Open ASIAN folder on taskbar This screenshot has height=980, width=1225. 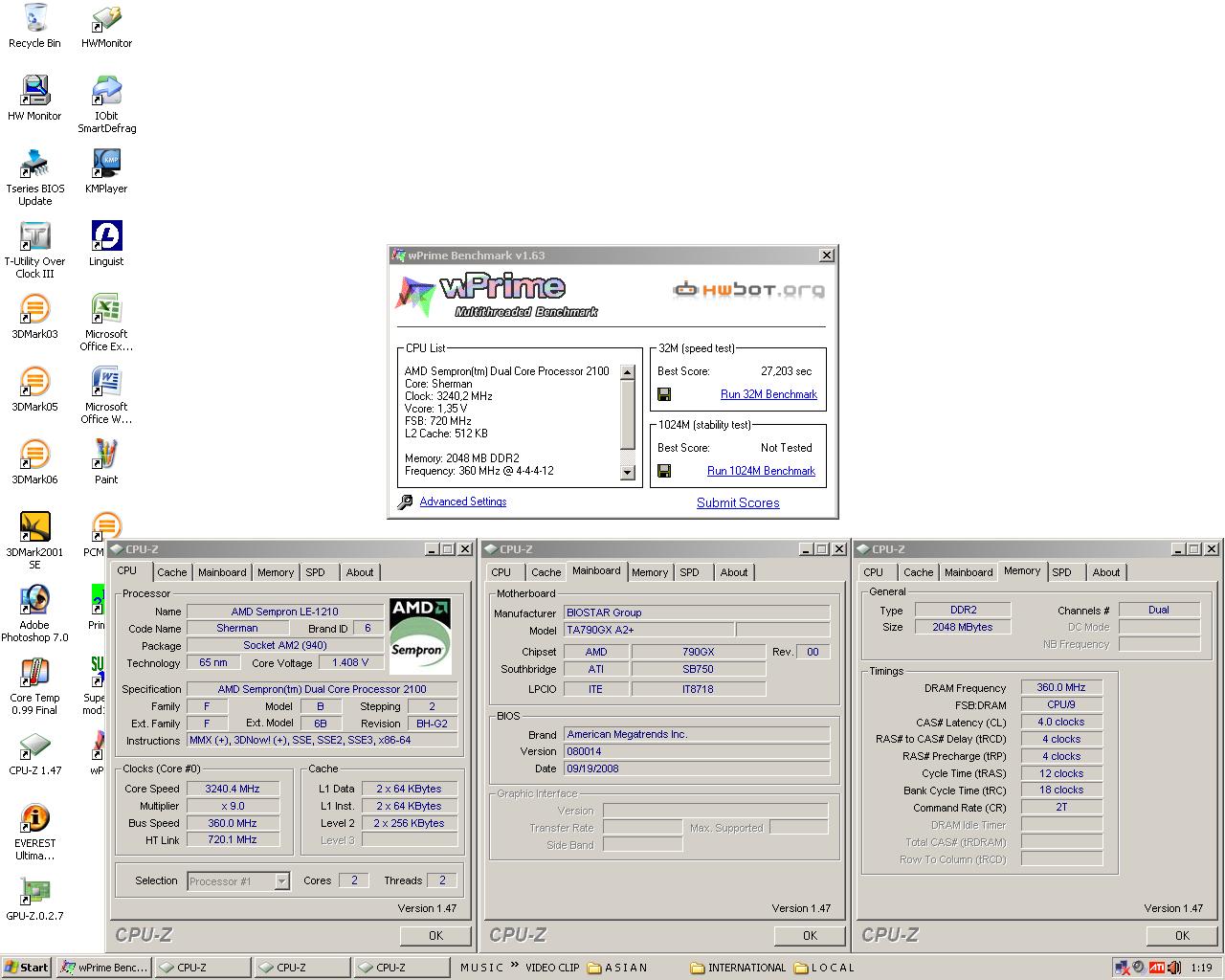pyautogui.click(x=618, y=968)
